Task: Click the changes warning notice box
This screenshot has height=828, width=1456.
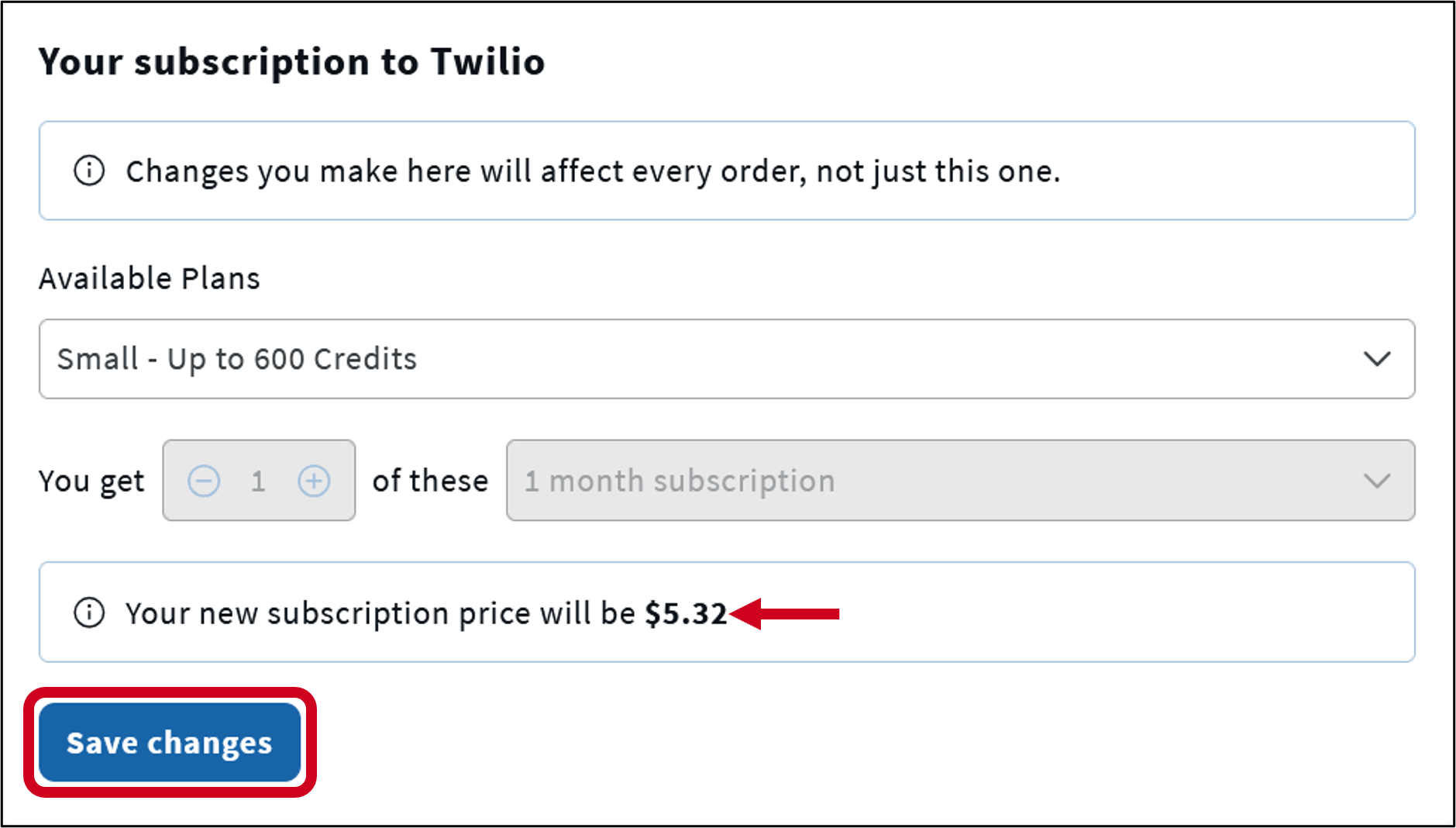Action: (727, 171)
